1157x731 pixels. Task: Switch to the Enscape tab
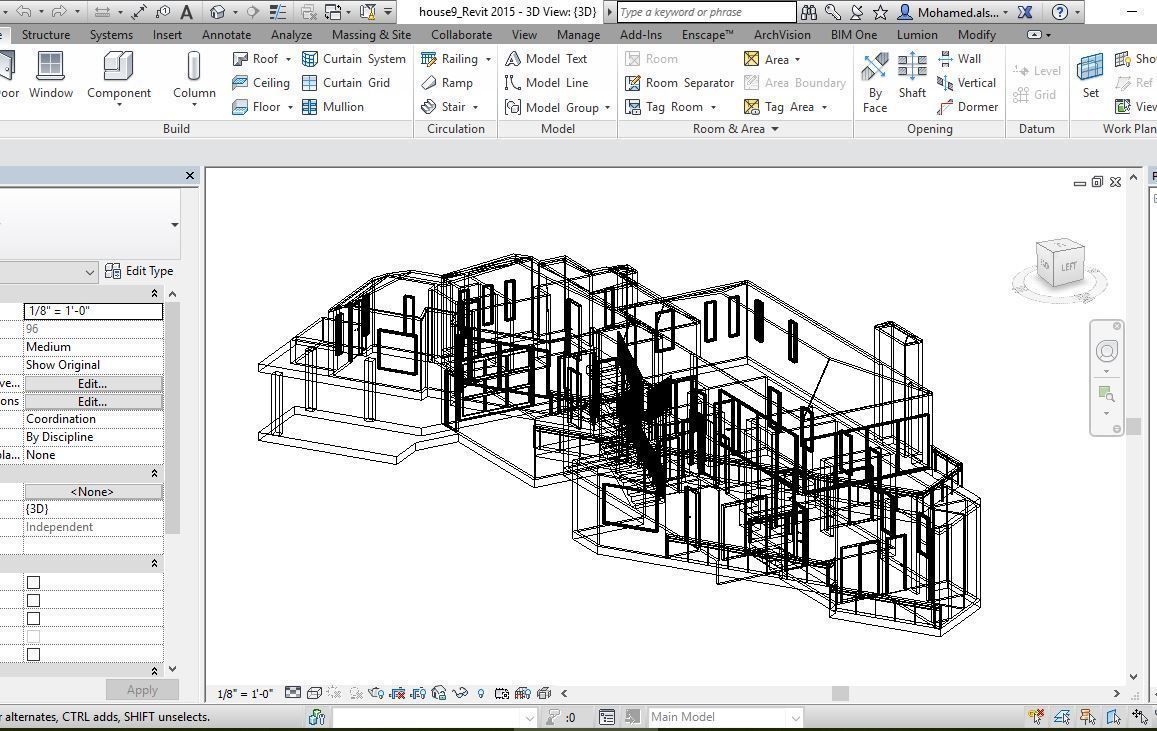coord(707,35)
